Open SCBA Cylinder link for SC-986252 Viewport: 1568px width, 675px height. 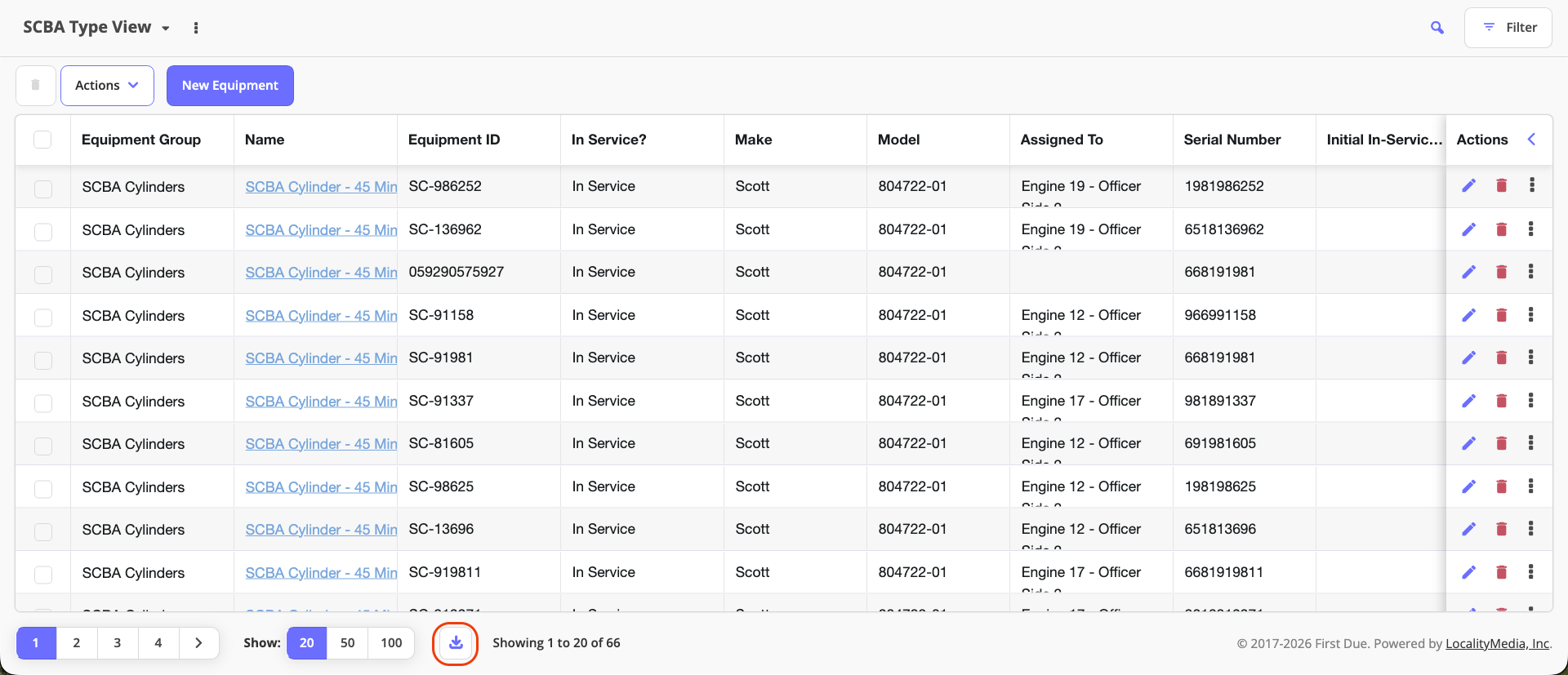click(321, 187)
